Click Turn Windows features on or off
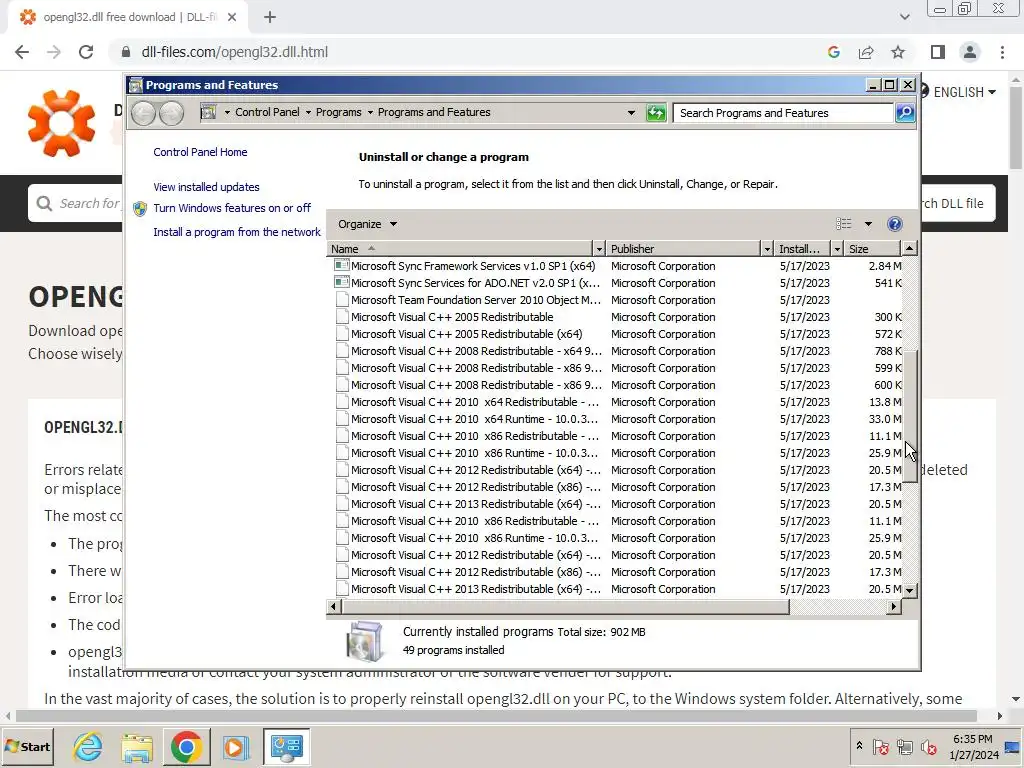Viewport: 1024px width, 768px height. point(232,208)
